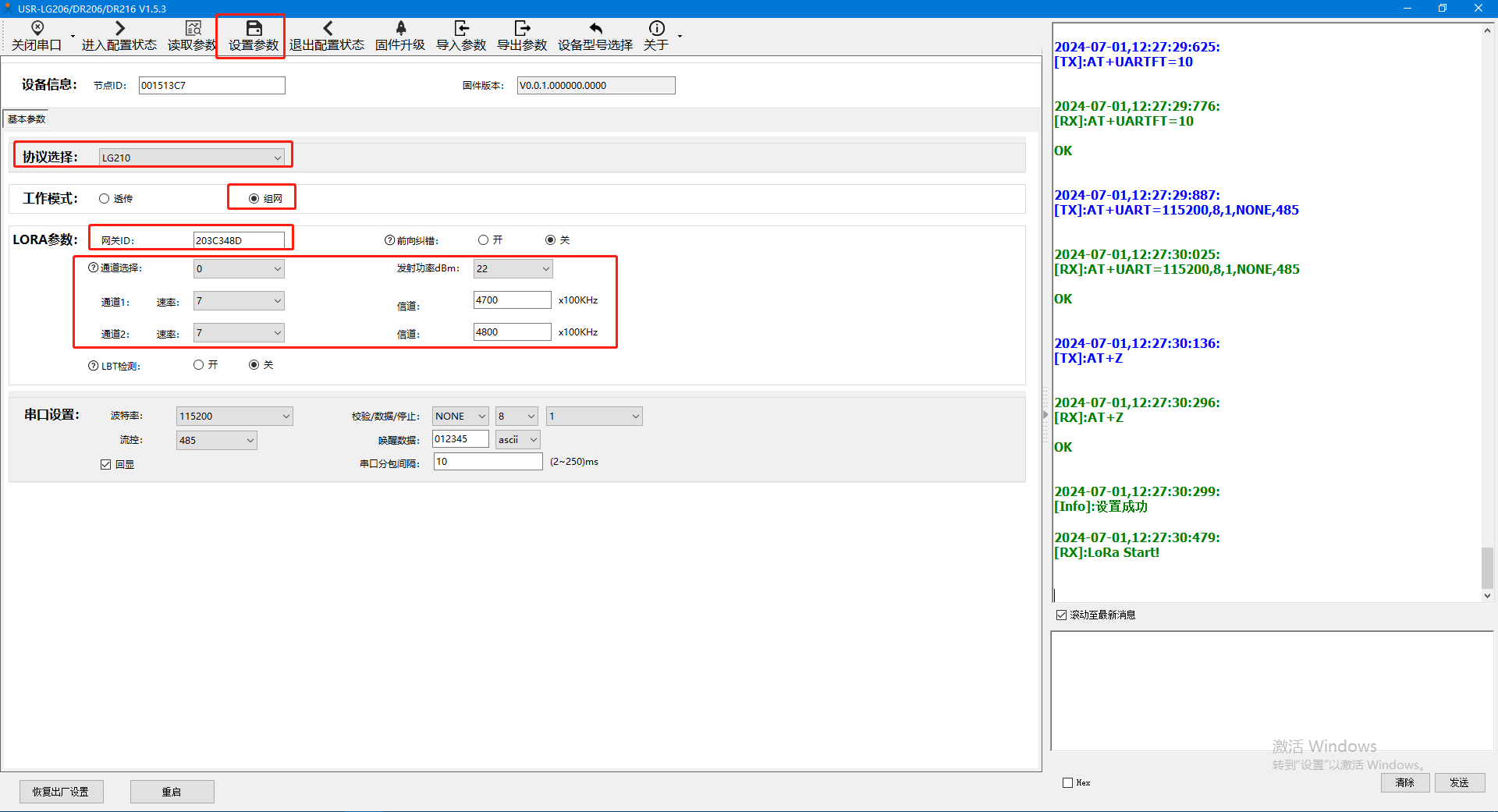Click the send message text area

(1272, 691)
